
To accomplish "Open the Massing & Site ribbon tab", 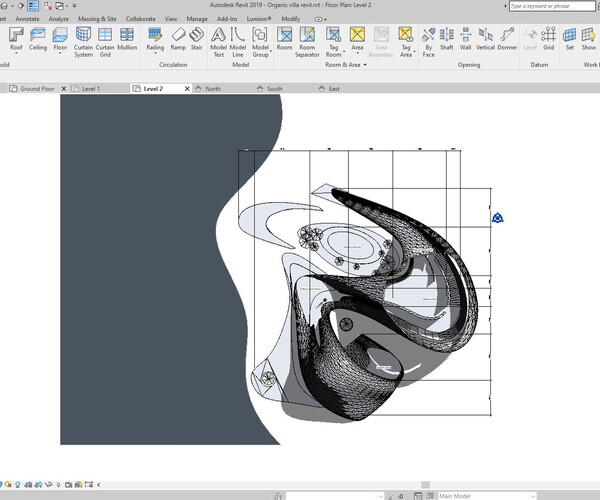I will (x=96, y=18).
